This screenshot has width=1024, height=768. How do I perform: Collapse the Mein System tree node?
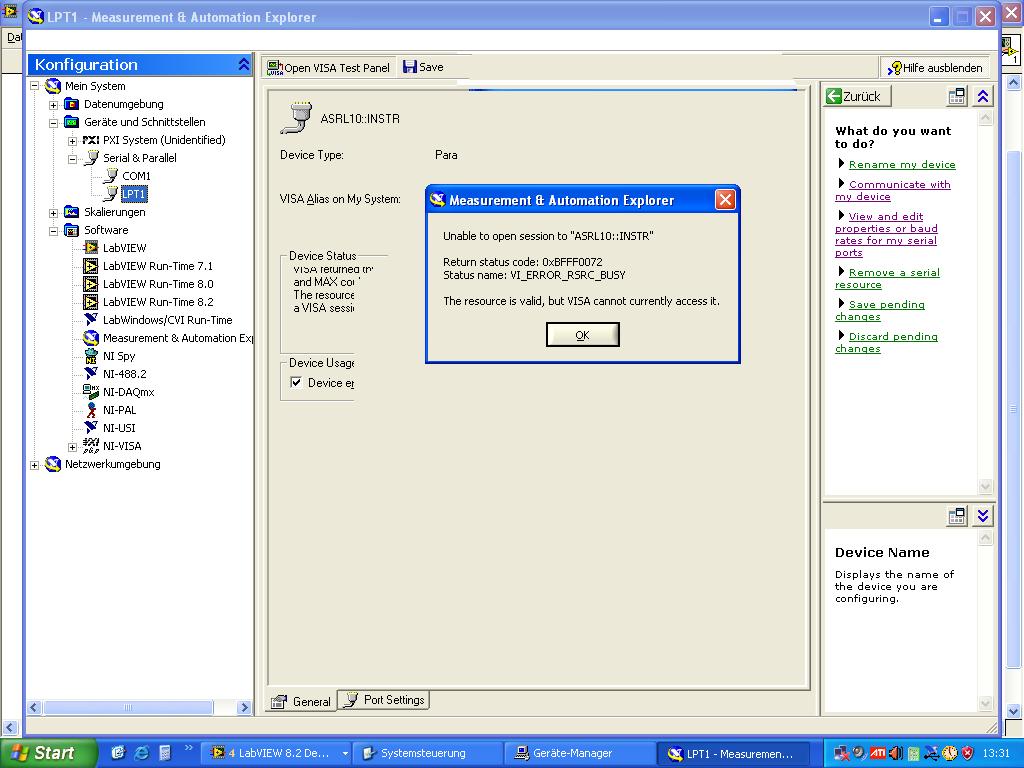coord(35,86)
